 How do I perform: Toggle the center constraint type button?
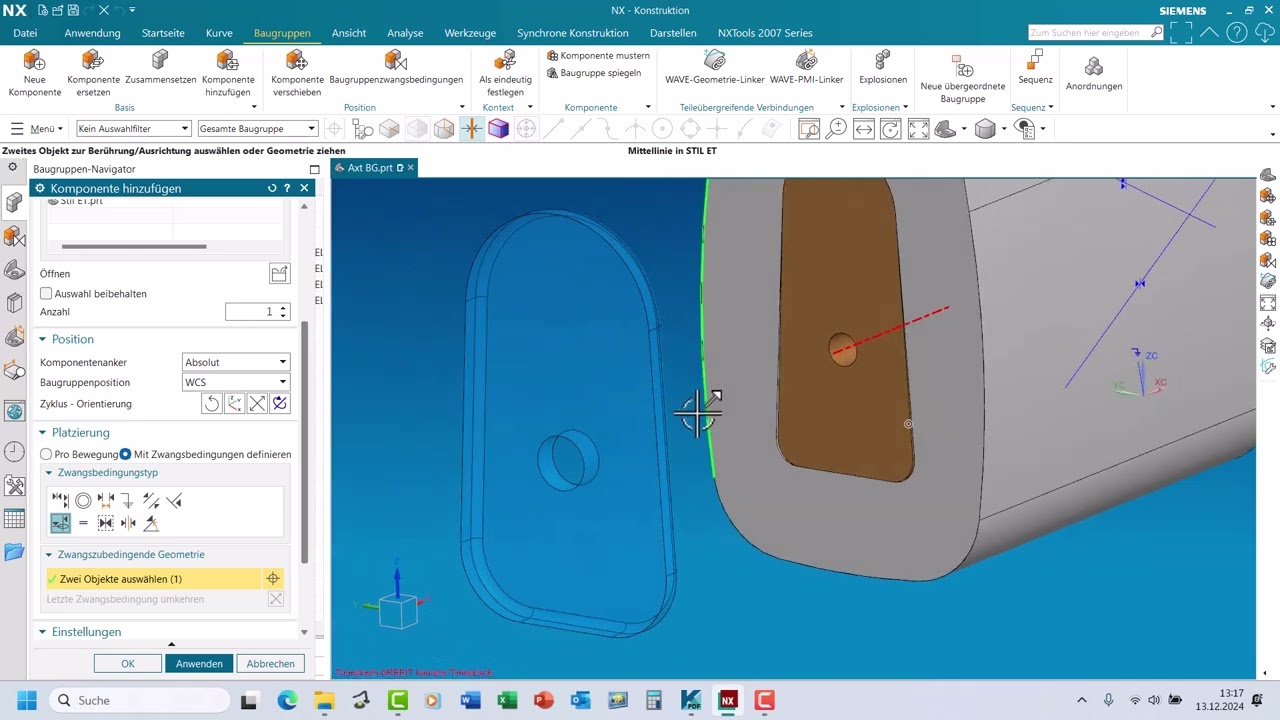coord(128,523)
